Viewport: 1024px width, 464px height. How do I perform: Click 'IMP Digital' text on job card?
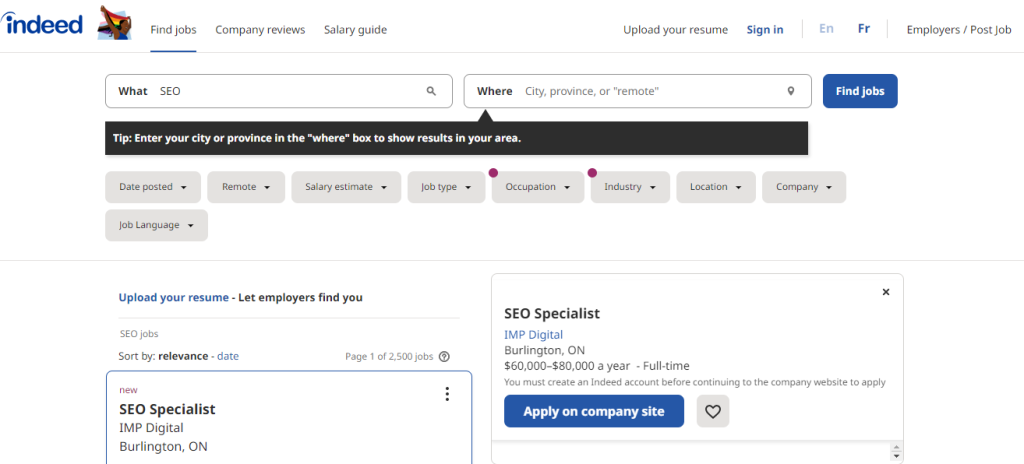tap(152, 428)
